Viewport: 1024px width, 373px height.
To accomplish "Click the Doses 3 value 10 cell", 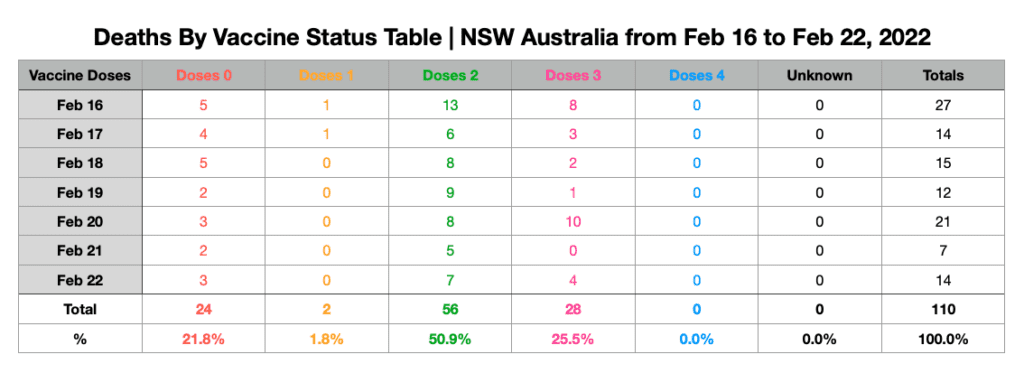I will [573, 221].
